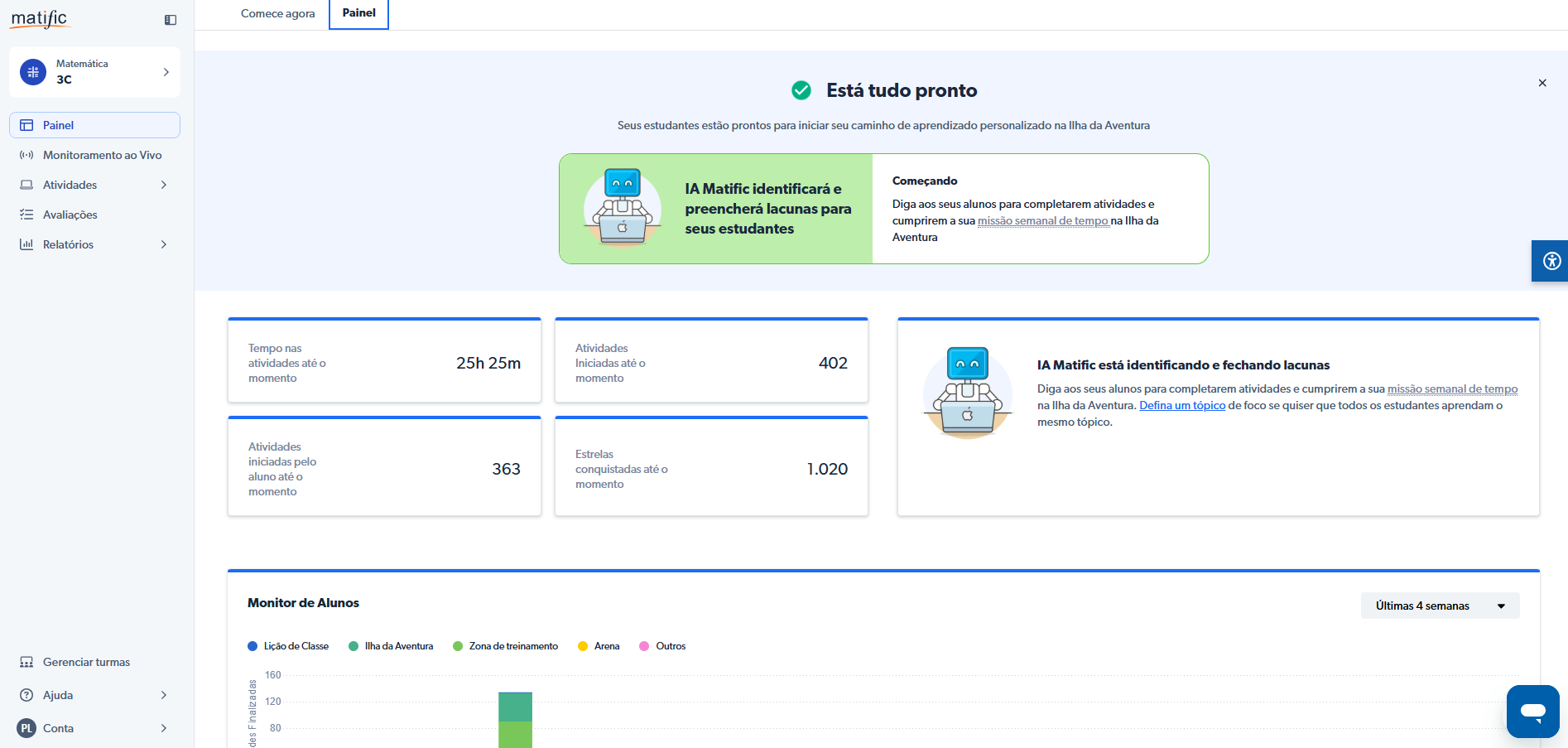Dismiss the Está tudo pronto banner
Viewport: 1568px width, 748px height.
coord(1542,83)
